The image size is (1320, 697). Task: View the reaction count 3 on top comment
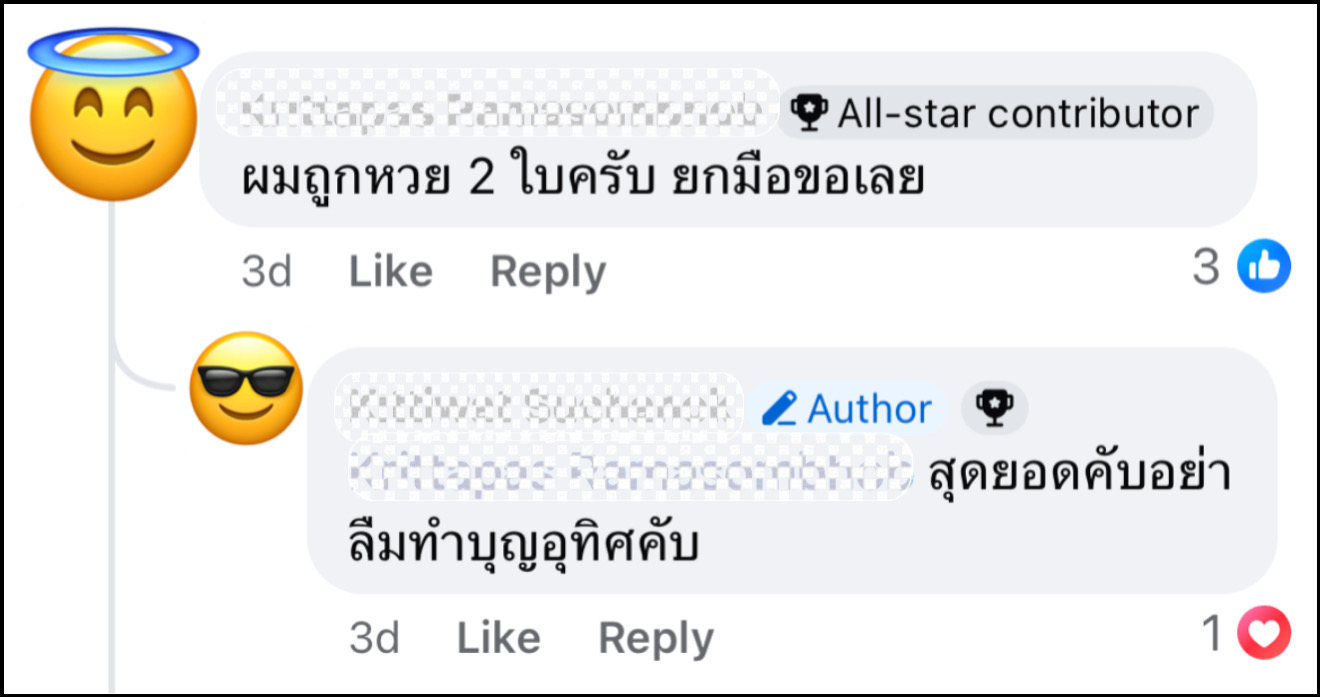[1207, 268]
